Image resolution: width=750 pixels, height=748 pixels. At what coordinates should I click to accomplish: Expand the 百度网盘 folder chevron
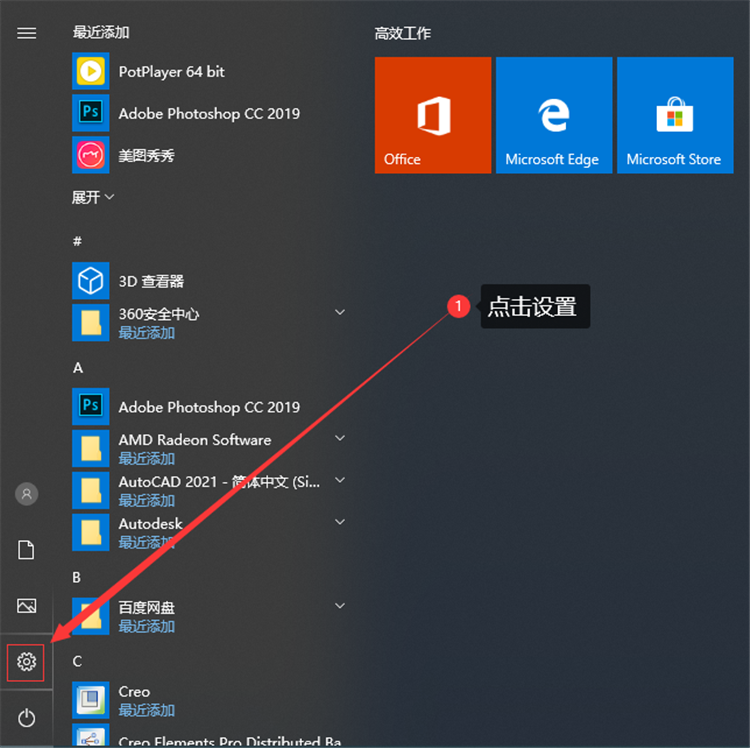[340, 605]
